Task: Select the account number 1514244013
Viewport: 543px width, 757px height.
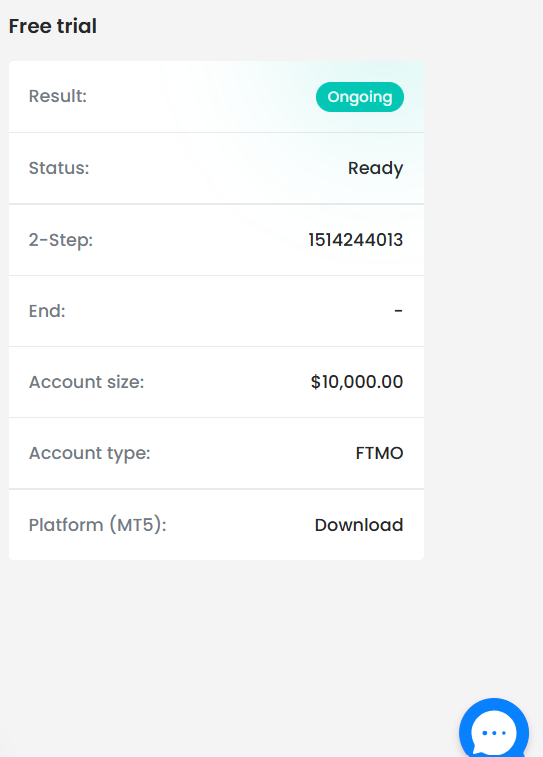Action: (355, 240)
